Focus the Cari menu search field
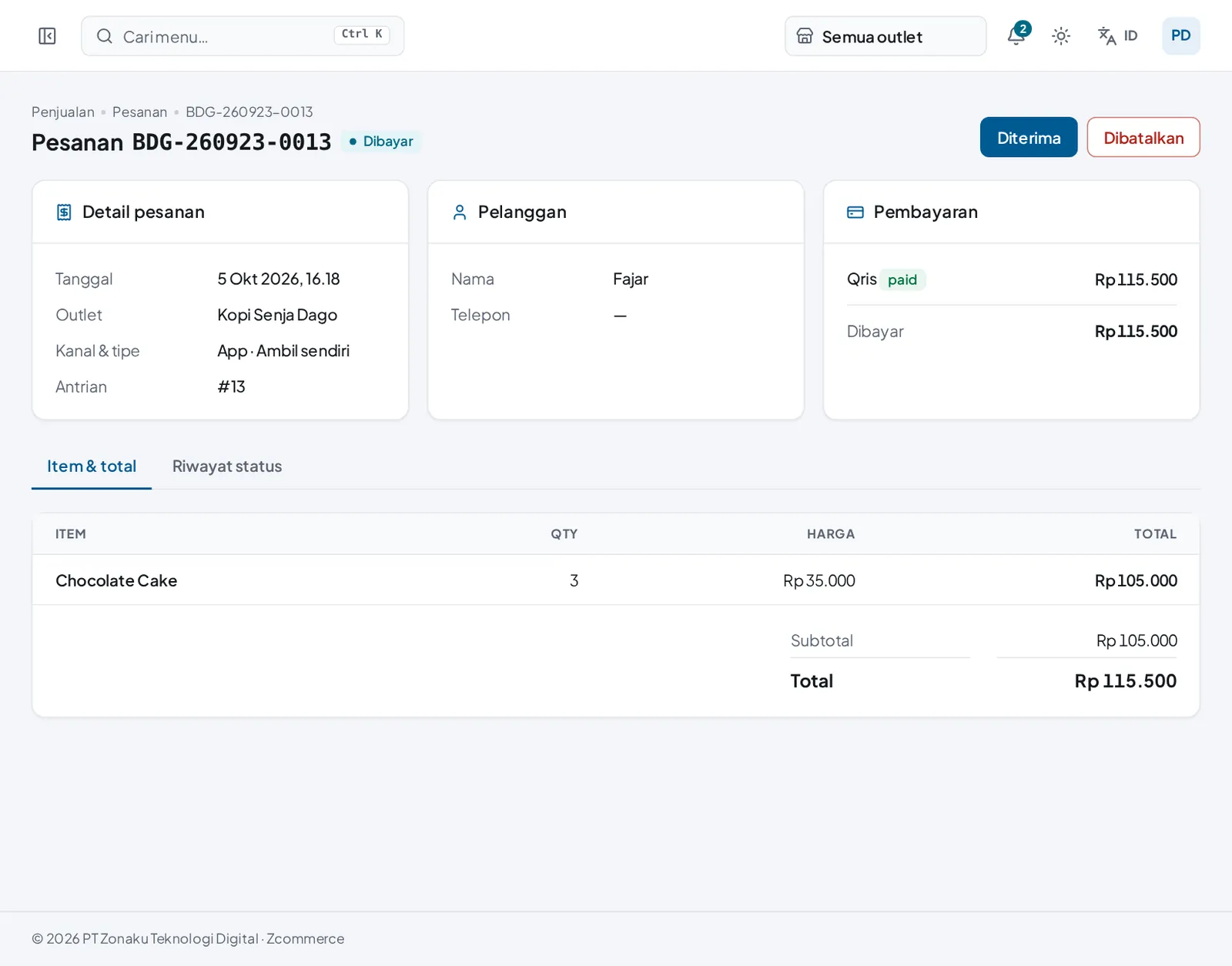Screen dimensions: 1232x966 coord(243,36)
